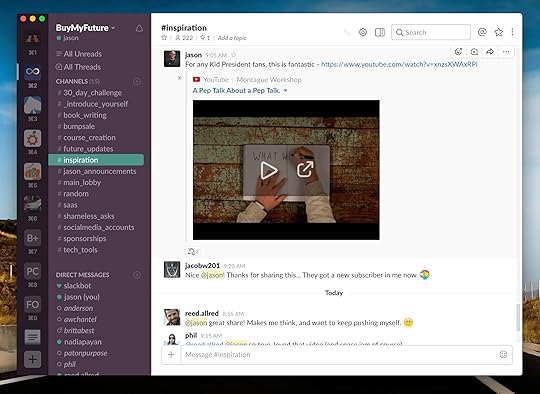Screen dimensions: 540x394
Task: View pinned items count in header
Action: coord(205,38)
